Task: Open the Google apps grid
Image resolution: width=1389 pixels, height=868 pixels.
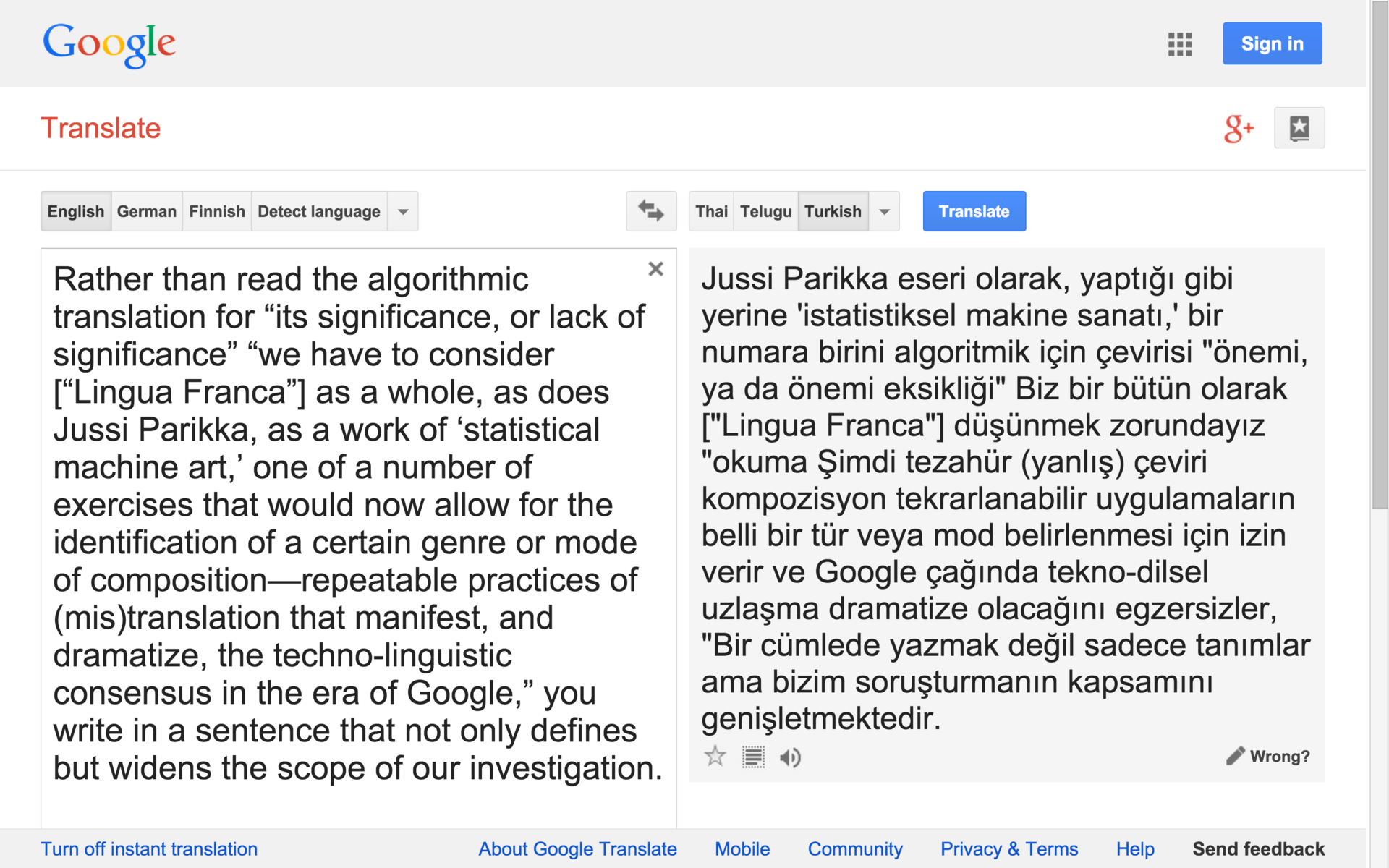Action: click(x=1179, y=44)
